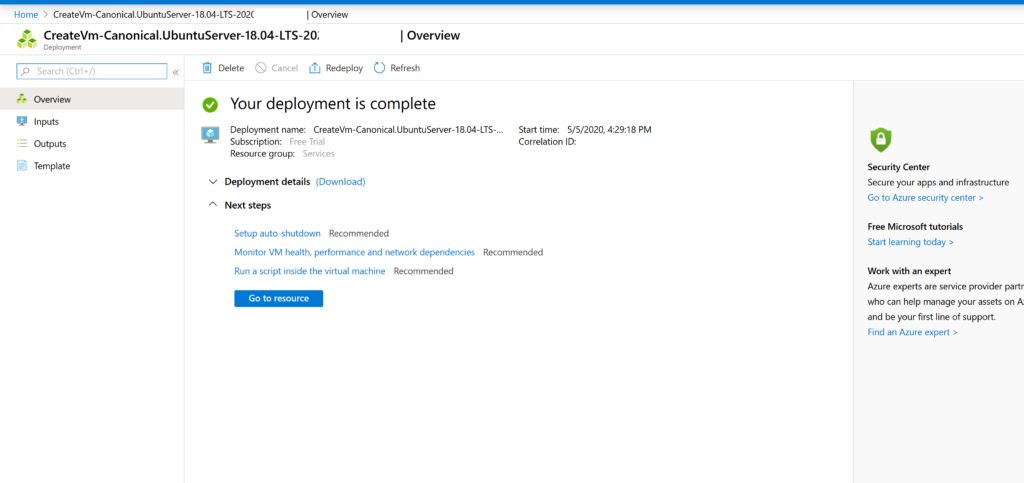The width and height of the screenshot is (1024, 483).
Task: Click the green Security Center shield icon
Action: coord(880,139)
